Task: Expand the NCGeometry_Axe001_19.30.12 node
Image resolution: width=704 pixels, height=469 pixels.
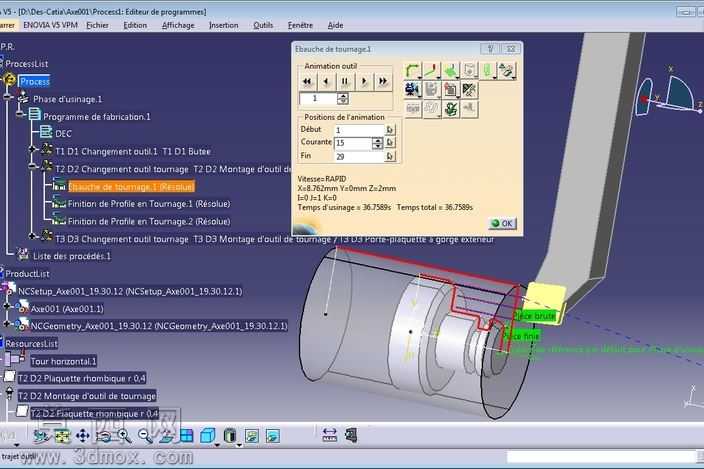Action: click(x=7, y=323)
